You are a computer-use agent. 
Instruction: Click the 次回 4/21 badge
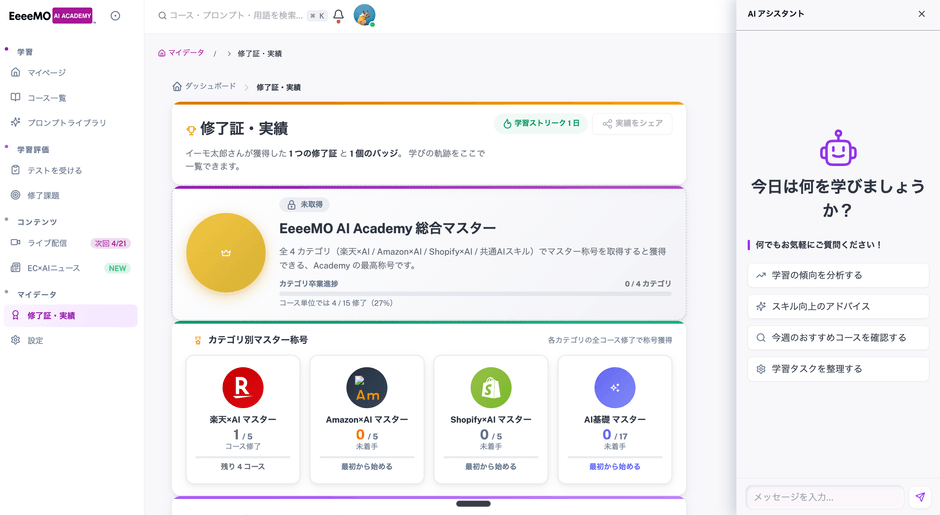111,243
